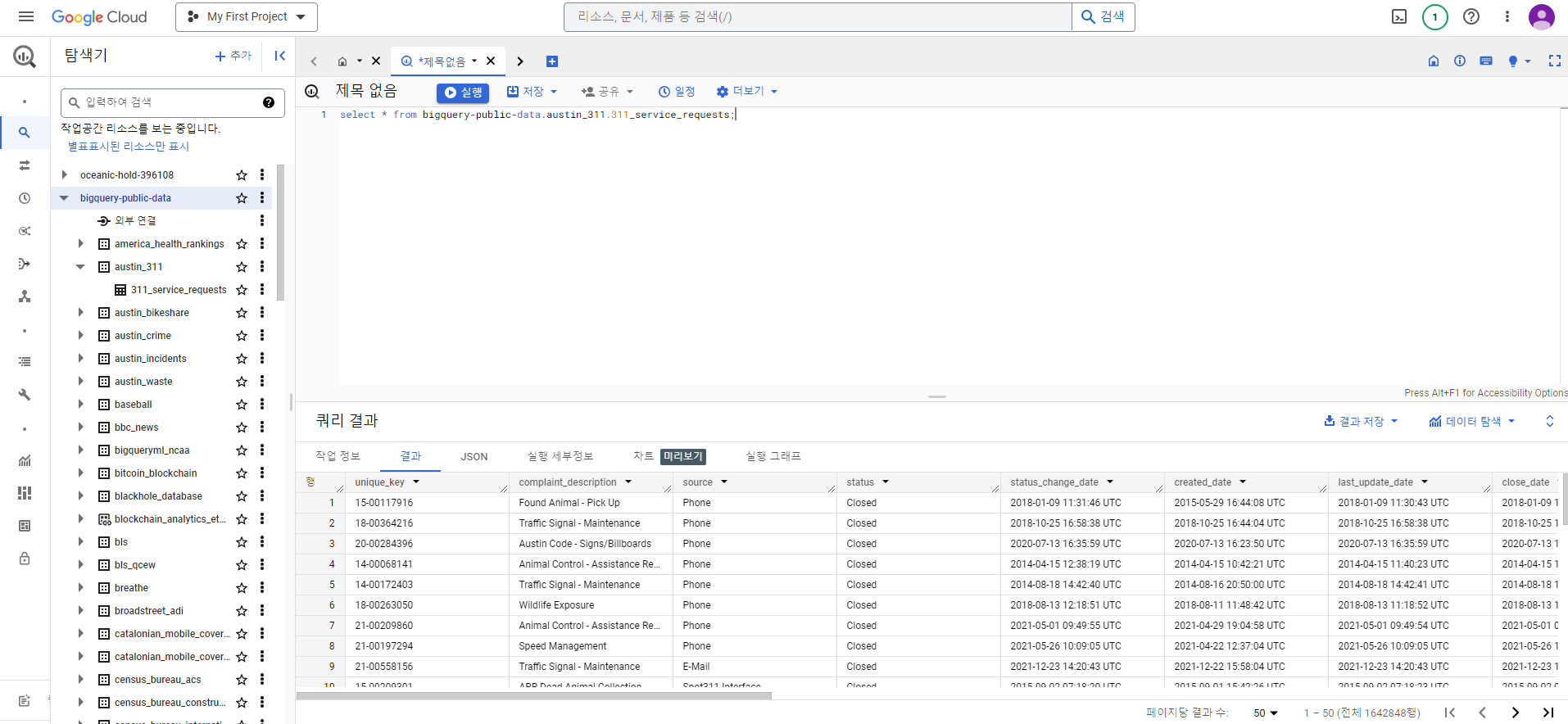The height and width of the screenshot is (724, 1568).
Task: Go to next tabs with right chevron
Action: [520, 61]
